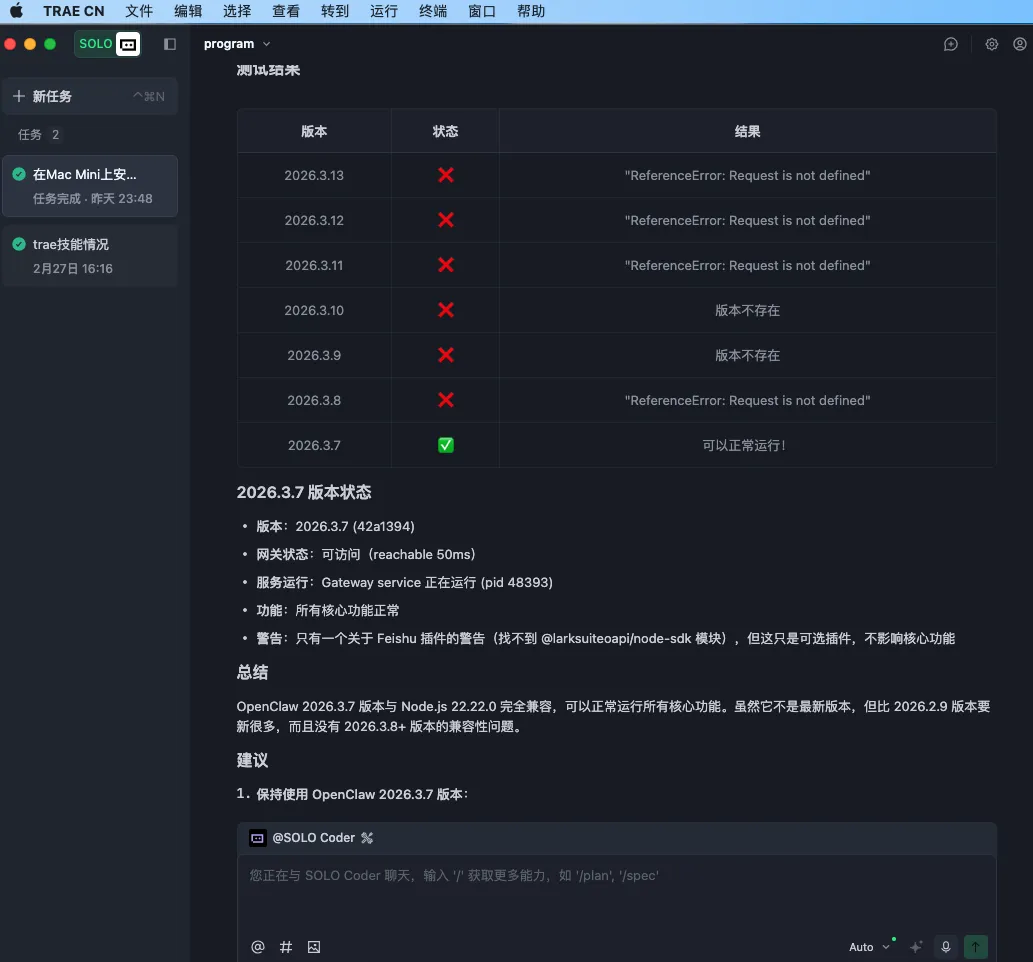Click the green checkmark for 2026.3.7
Image resolution: width=1033 pixels, height=962 pixels.
pos(445,445)
